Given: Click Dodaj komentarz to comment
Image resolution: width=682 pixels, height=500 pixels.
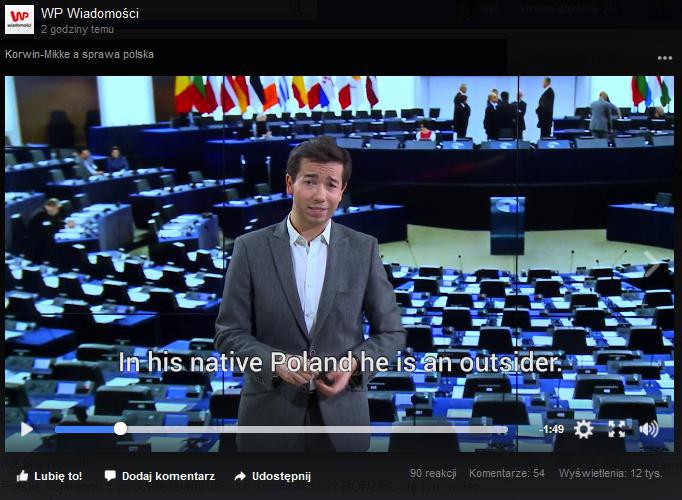Looking at the screenshot, I should (x=159, y=476).
